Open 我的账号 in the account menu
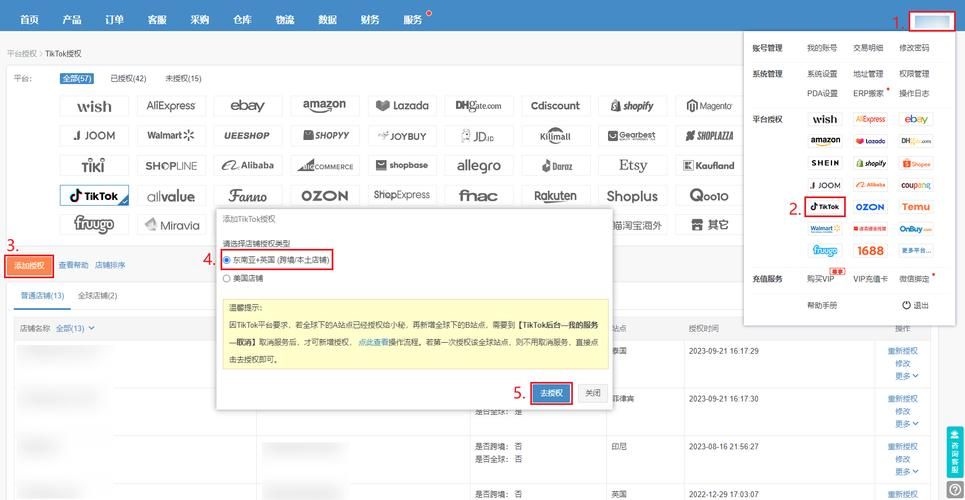Image resolution: width=965 pixels, height=500 pixels. (x=822, y=47)
